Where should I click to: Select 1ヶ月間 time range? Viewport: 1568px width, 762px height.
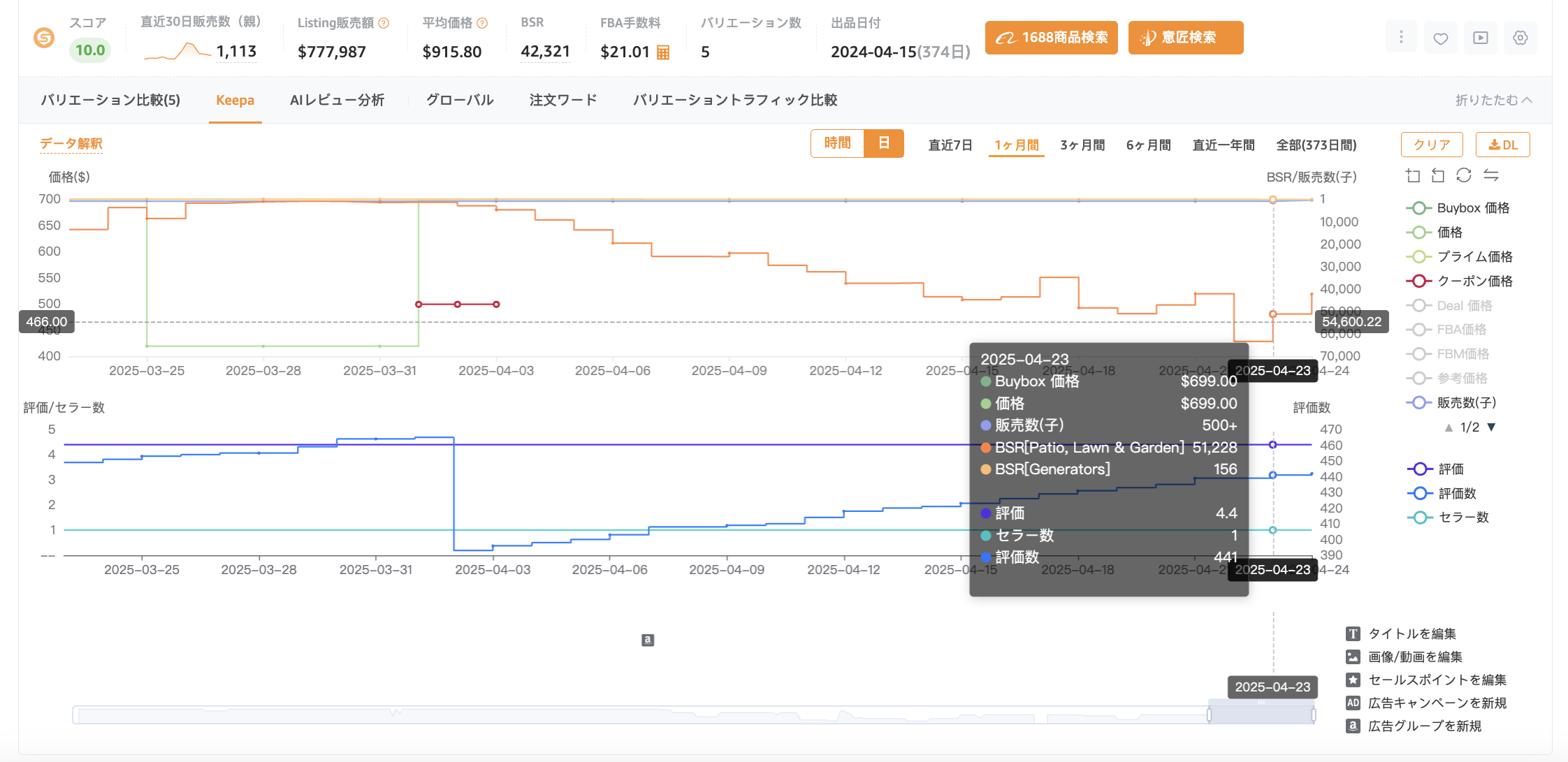[1017, 145]
